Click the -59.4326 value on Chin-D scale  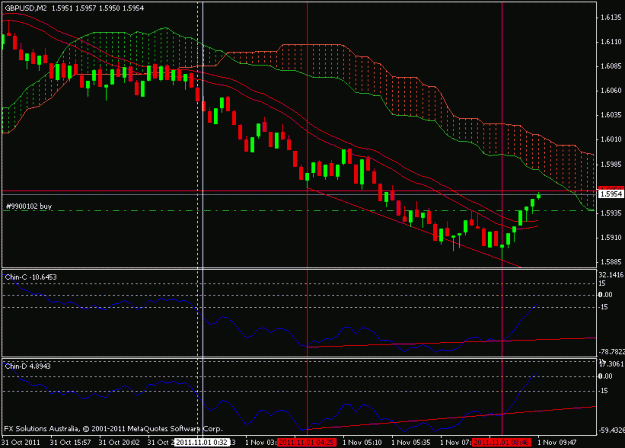coord(611,430)
